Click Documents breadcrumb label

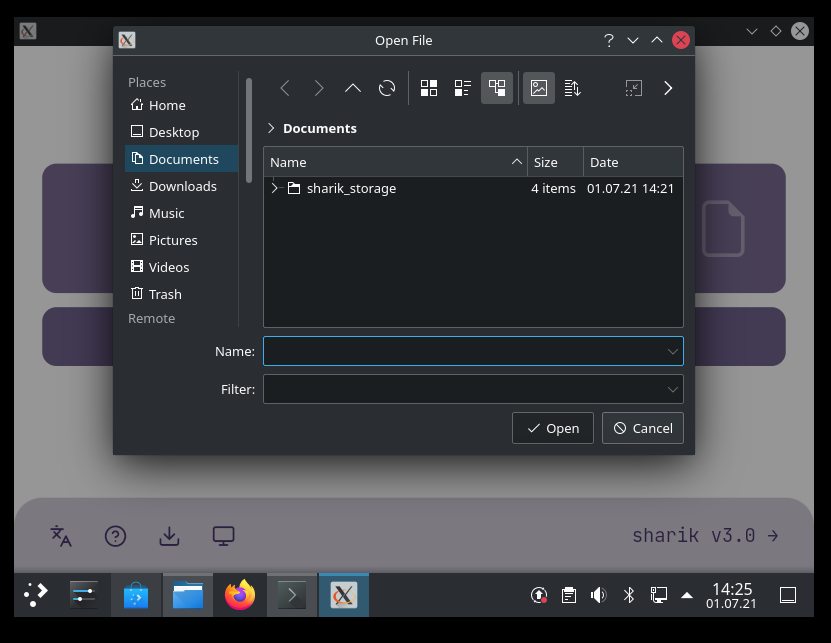(x=320, y=128)
